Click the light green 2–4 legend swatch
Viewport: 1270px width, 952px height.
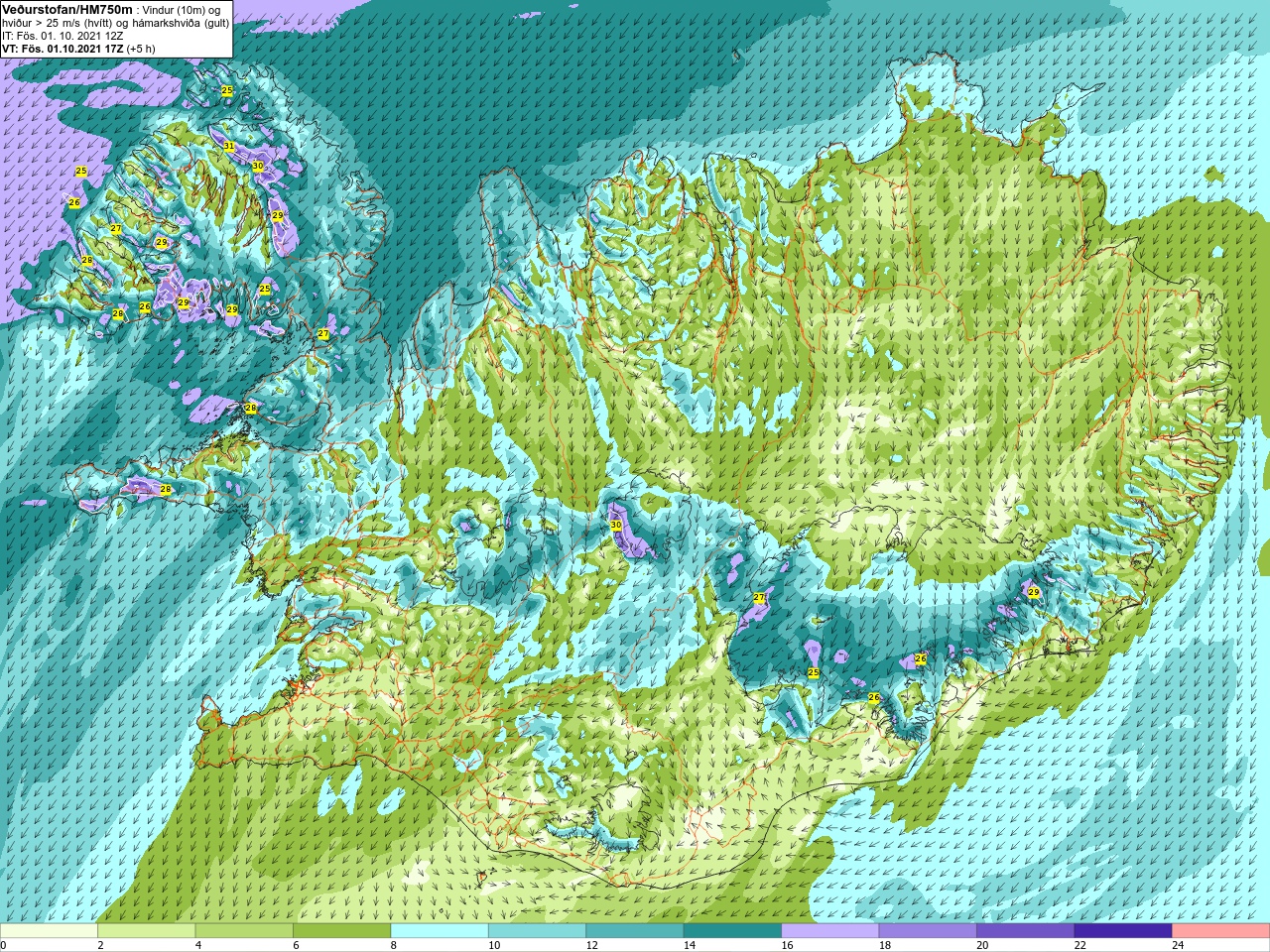coord(146,931)
